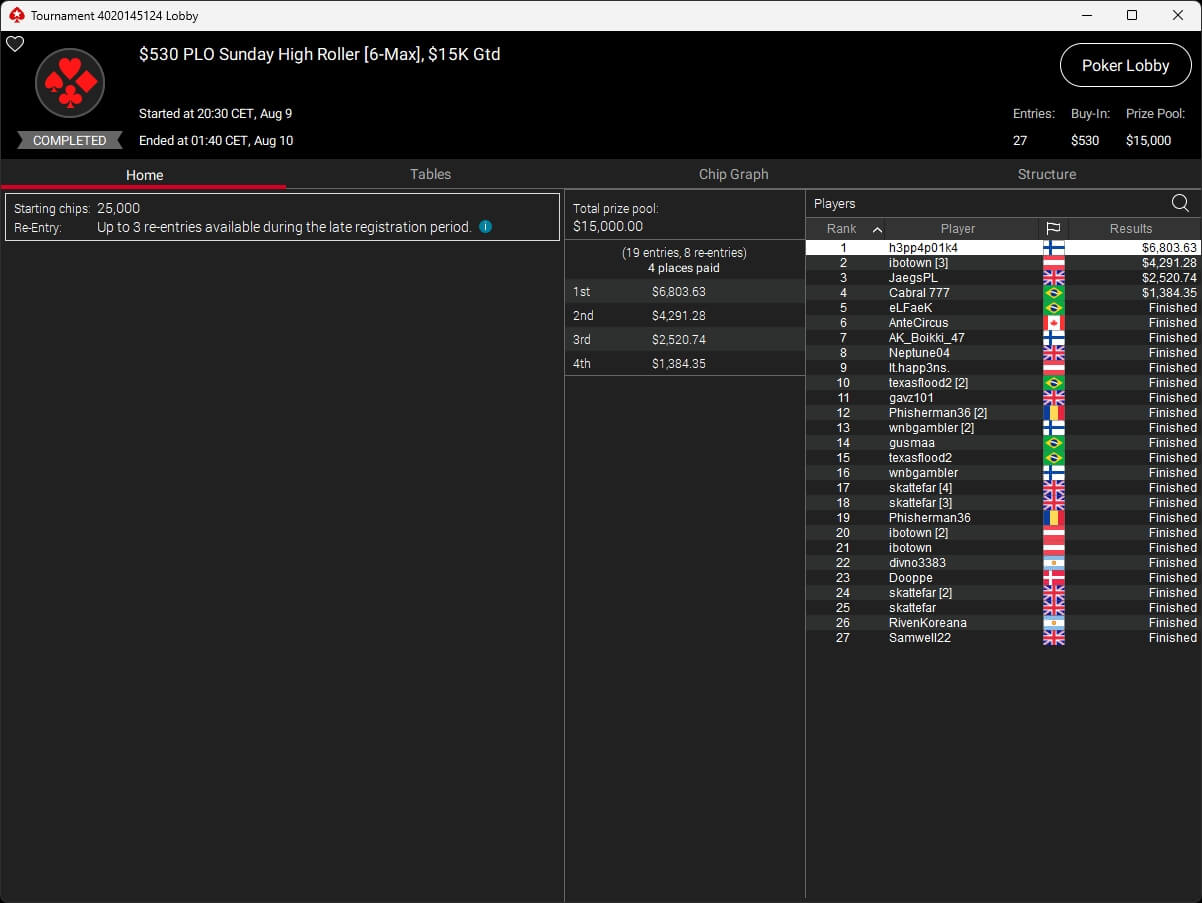Click rank number 27 cell
Image resolution: width=1202 pixels, height=903 pixels.
[843, 638]
